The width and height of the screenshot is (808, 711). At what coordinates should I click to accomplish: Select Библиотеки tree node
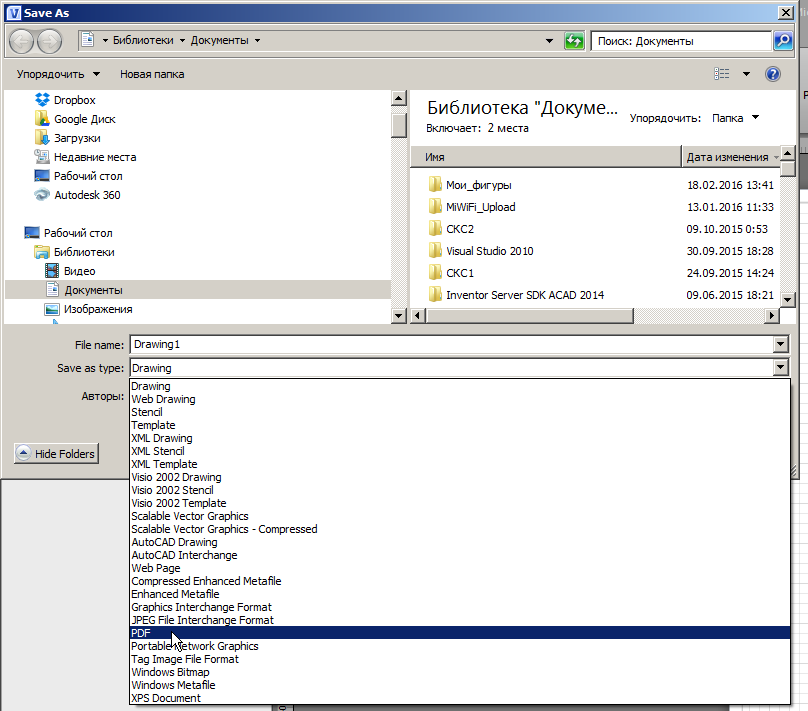[84, 252]
